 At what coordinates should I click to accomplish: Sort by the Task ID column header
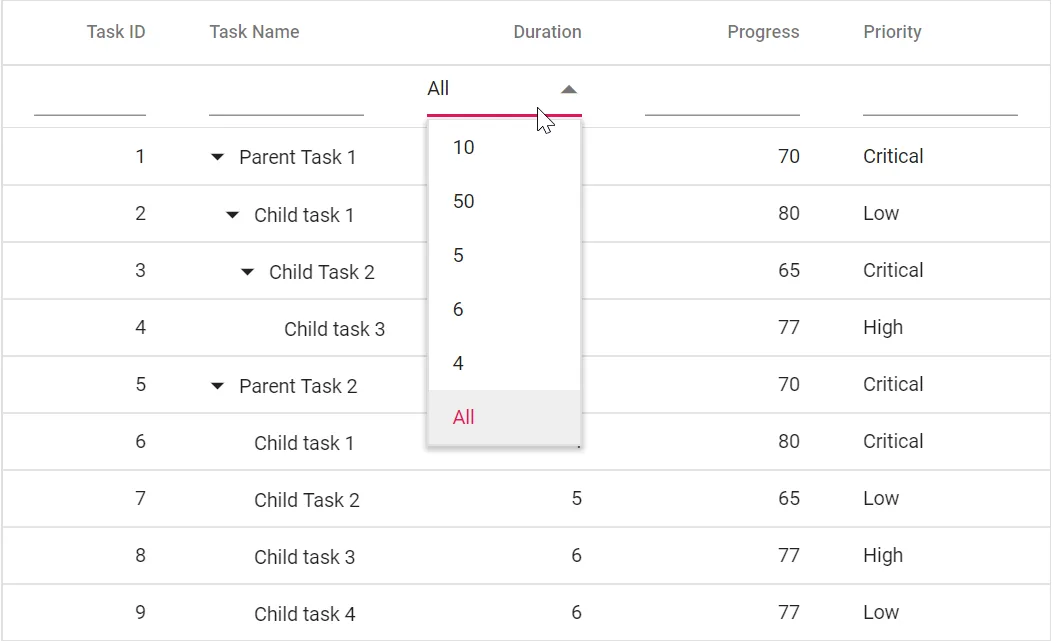[116, 31]
